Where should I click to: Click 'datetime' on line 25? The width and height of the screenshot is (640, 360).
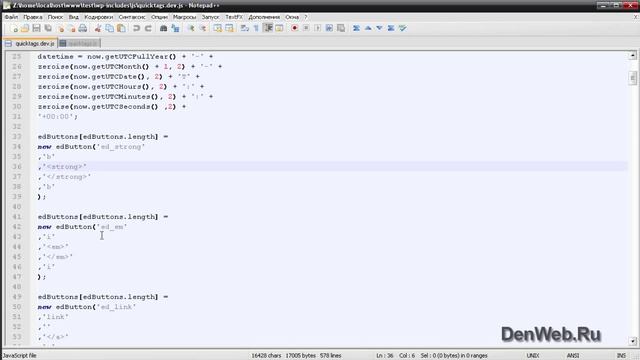click(x=56, y=56)
